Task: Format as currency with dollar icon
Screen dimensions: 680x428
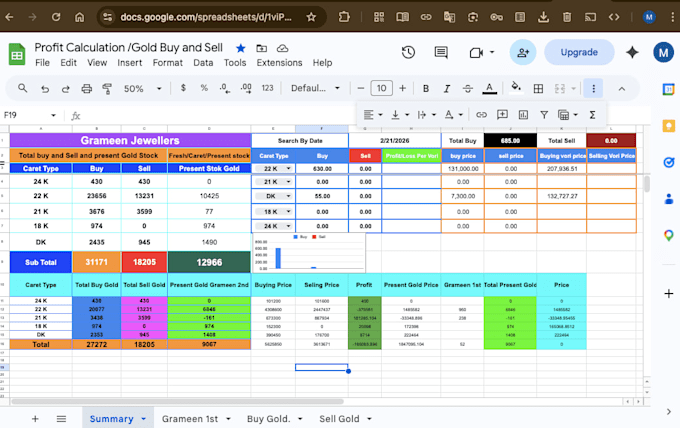Action: (183, 88)
